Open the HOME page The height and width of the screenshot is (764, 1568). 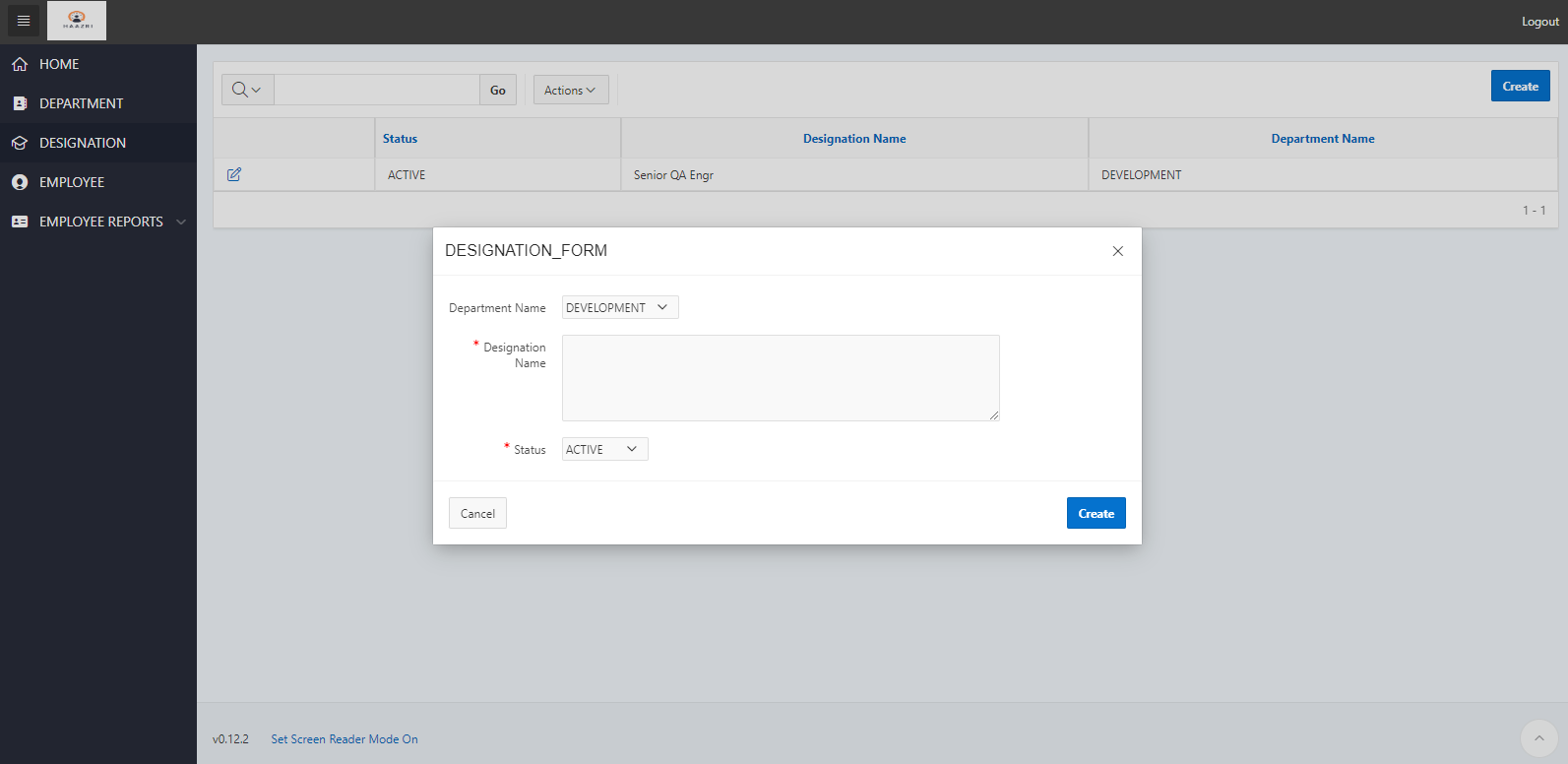(x=59, y=64)
